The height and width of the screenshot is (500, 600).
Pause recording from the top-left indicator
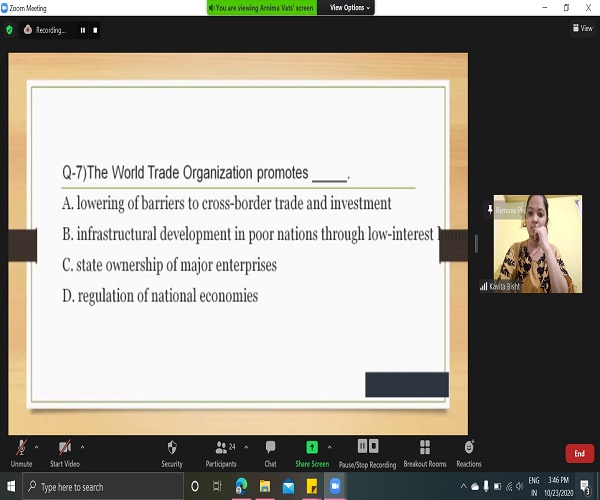[x=83, y=30]
